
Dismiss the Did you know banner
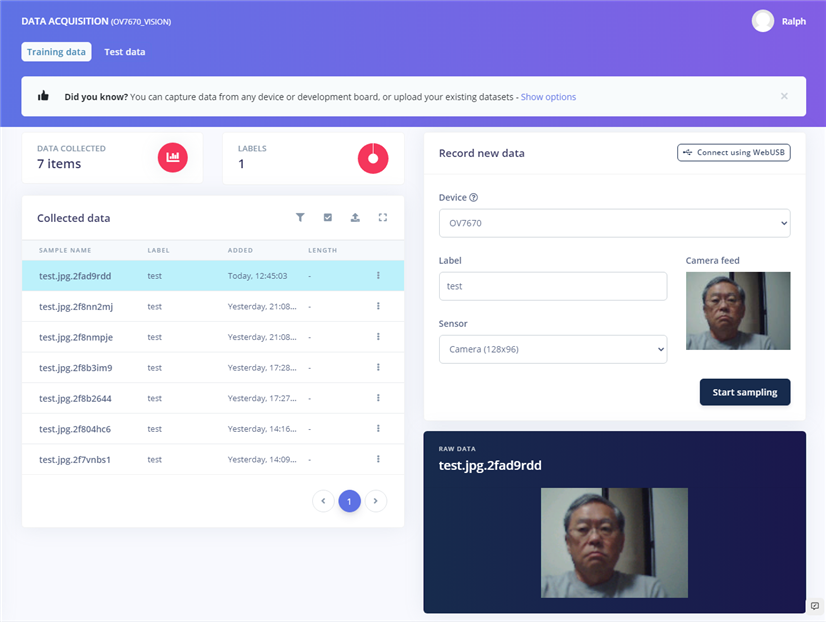click(784, 96)
